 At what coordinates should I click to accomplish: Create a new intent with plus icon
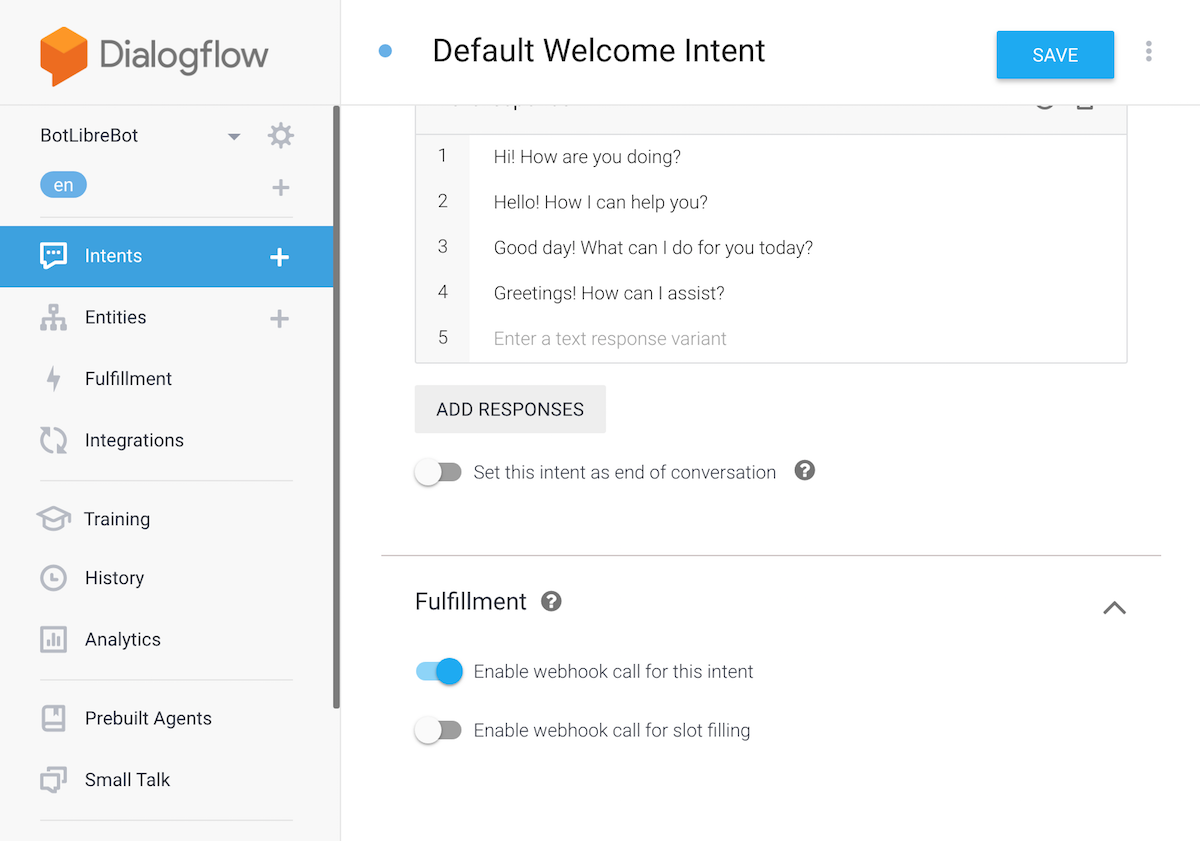(280, 257)
